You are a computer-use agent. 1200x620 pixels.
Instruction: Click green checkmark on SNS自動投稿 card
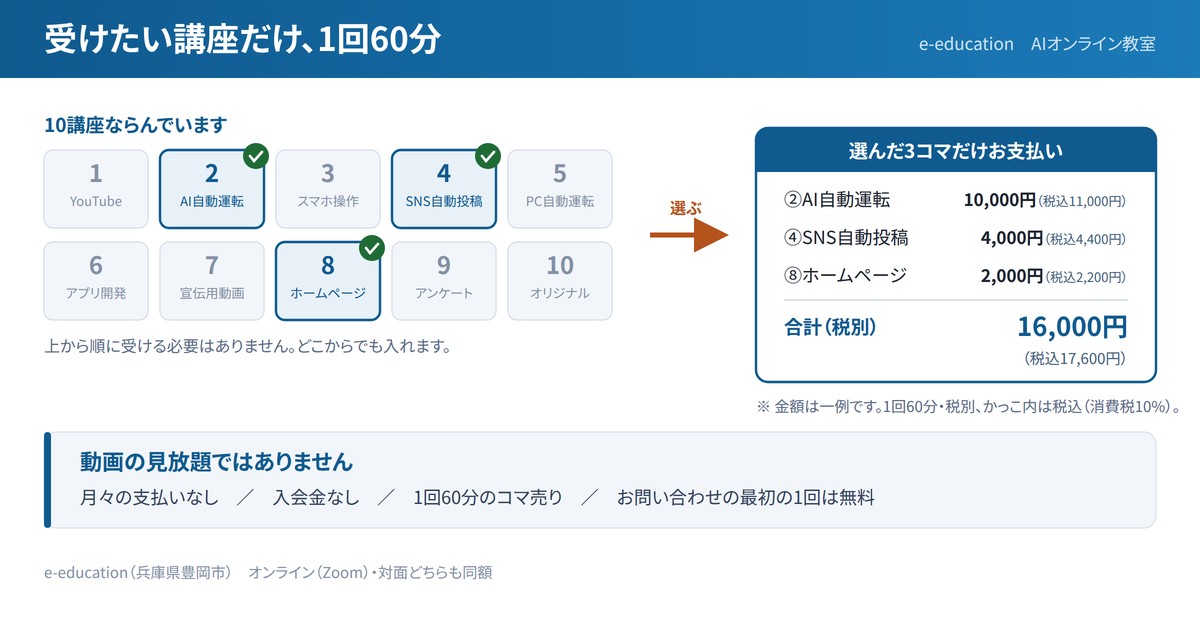pyautogui.click(x=488, y=155)
